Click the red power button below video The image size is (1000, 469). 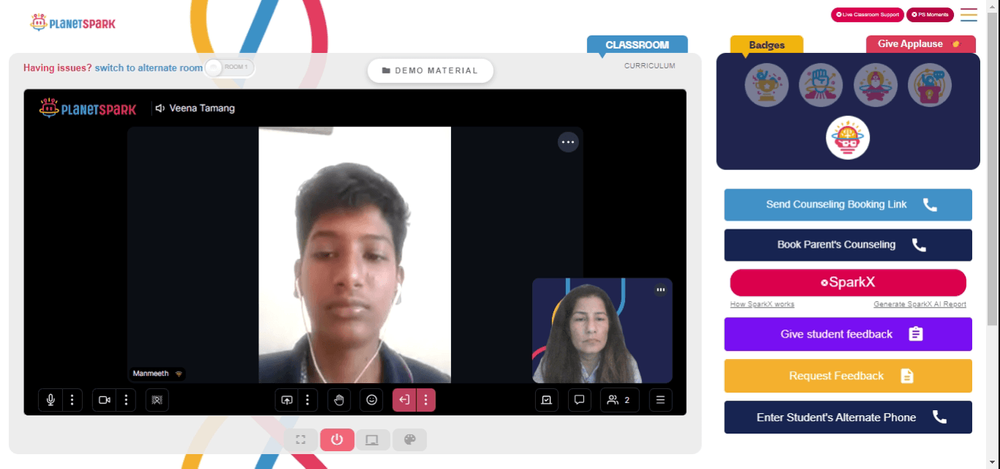pos(337,440)
